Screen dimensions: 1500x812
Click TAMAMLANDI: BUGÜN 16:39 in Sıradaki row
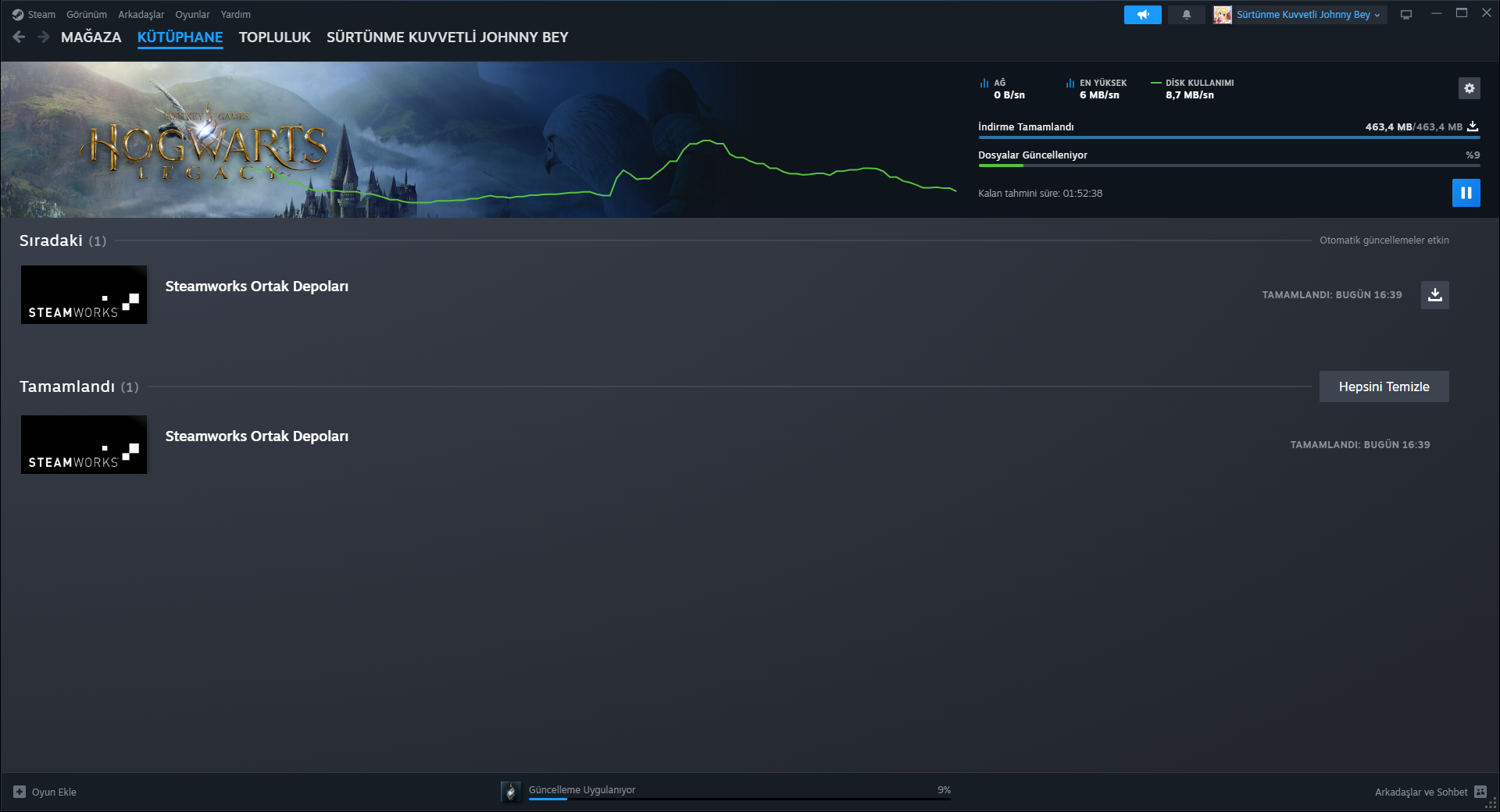tap(1332, 295)
